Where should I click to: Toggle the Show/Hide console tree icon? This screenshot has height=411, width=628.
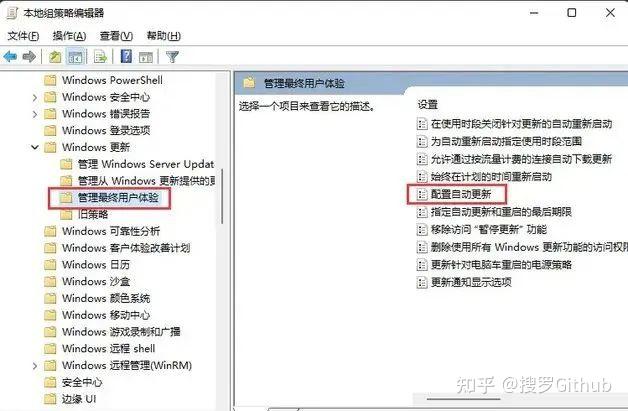[75, 57]
